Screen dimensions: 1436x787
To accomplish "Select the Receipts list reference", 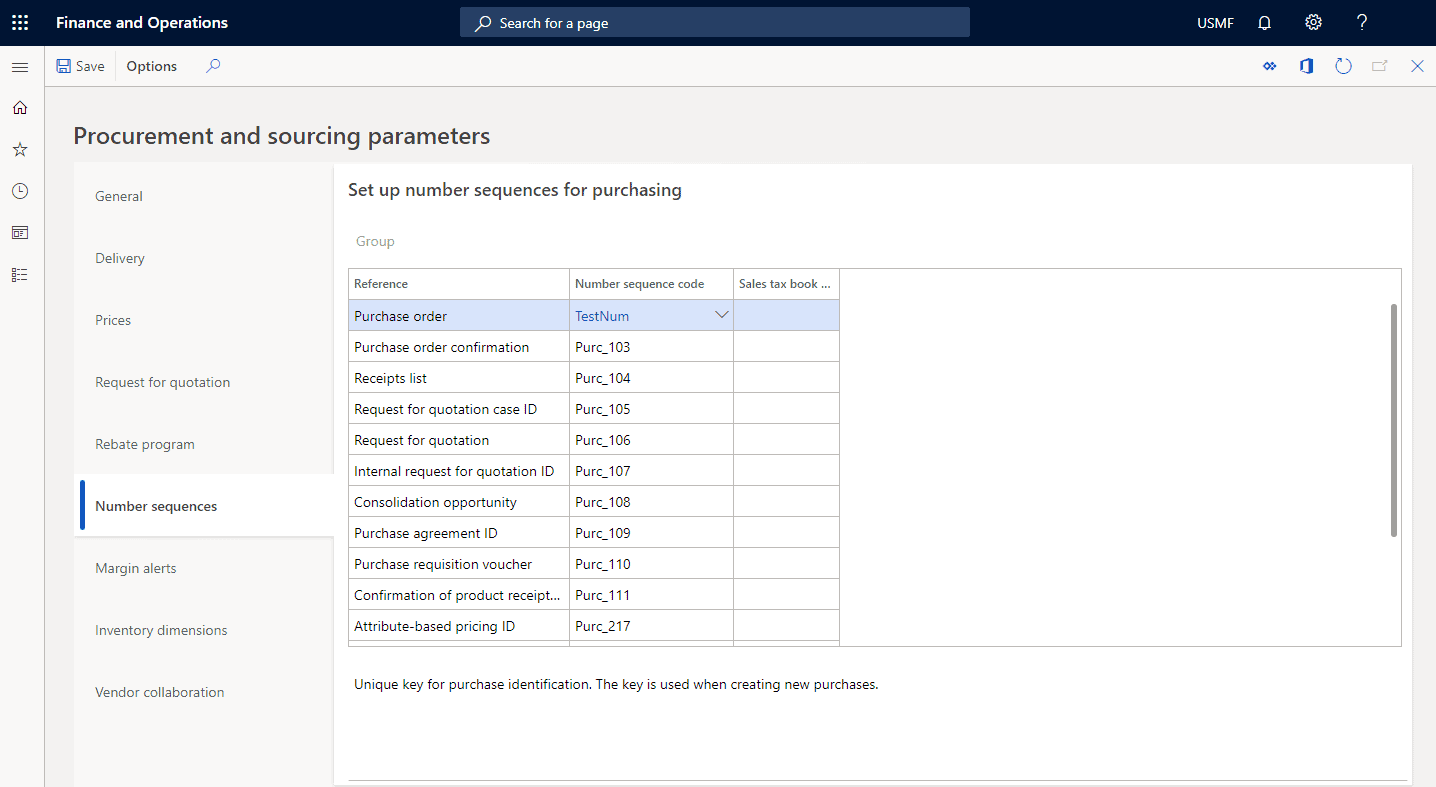I will pos(459,378).
